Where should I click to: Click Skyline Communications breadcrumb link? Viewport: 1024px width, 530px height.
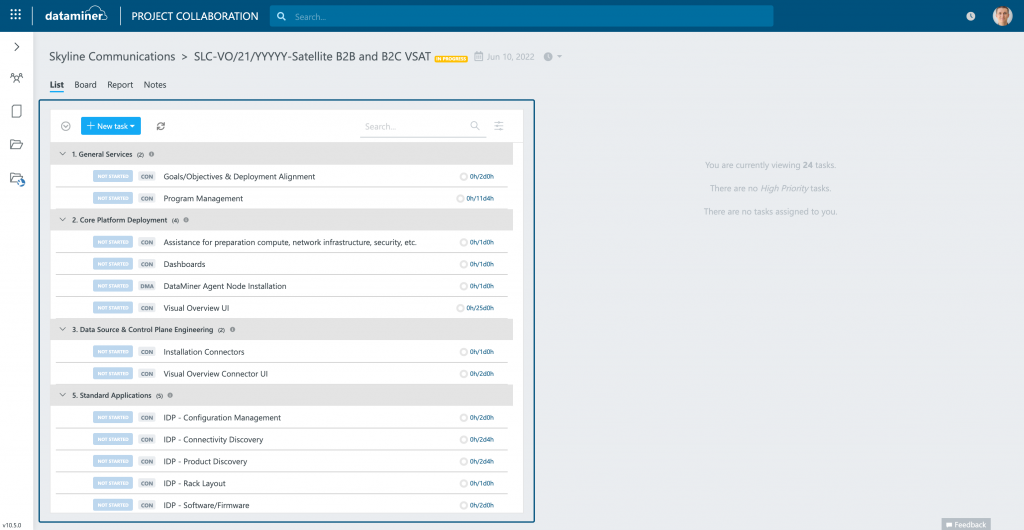(x=112, y=57)
